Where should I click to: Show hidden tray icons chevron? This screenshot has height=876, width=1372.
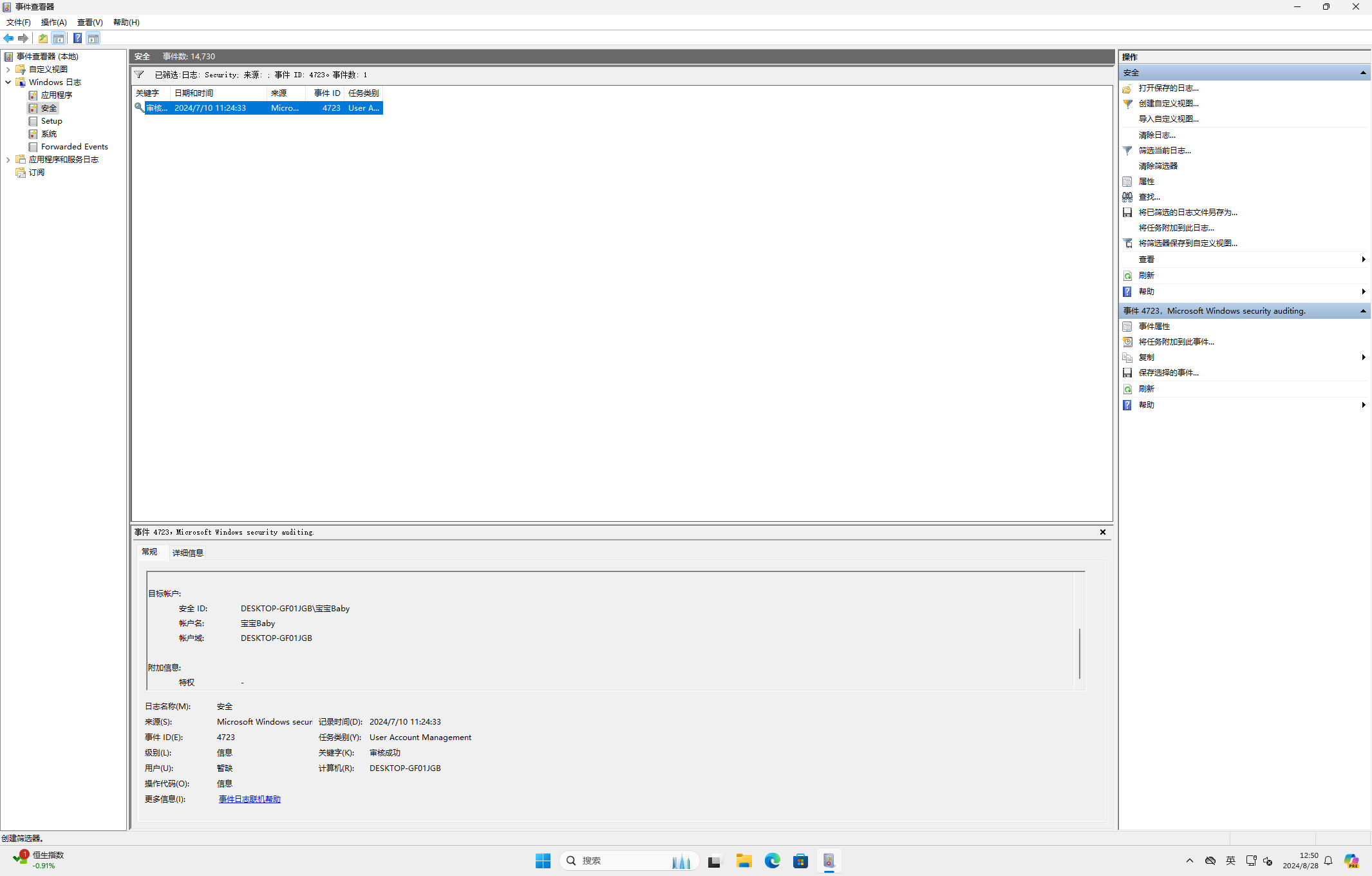(x=1189, y=861)
